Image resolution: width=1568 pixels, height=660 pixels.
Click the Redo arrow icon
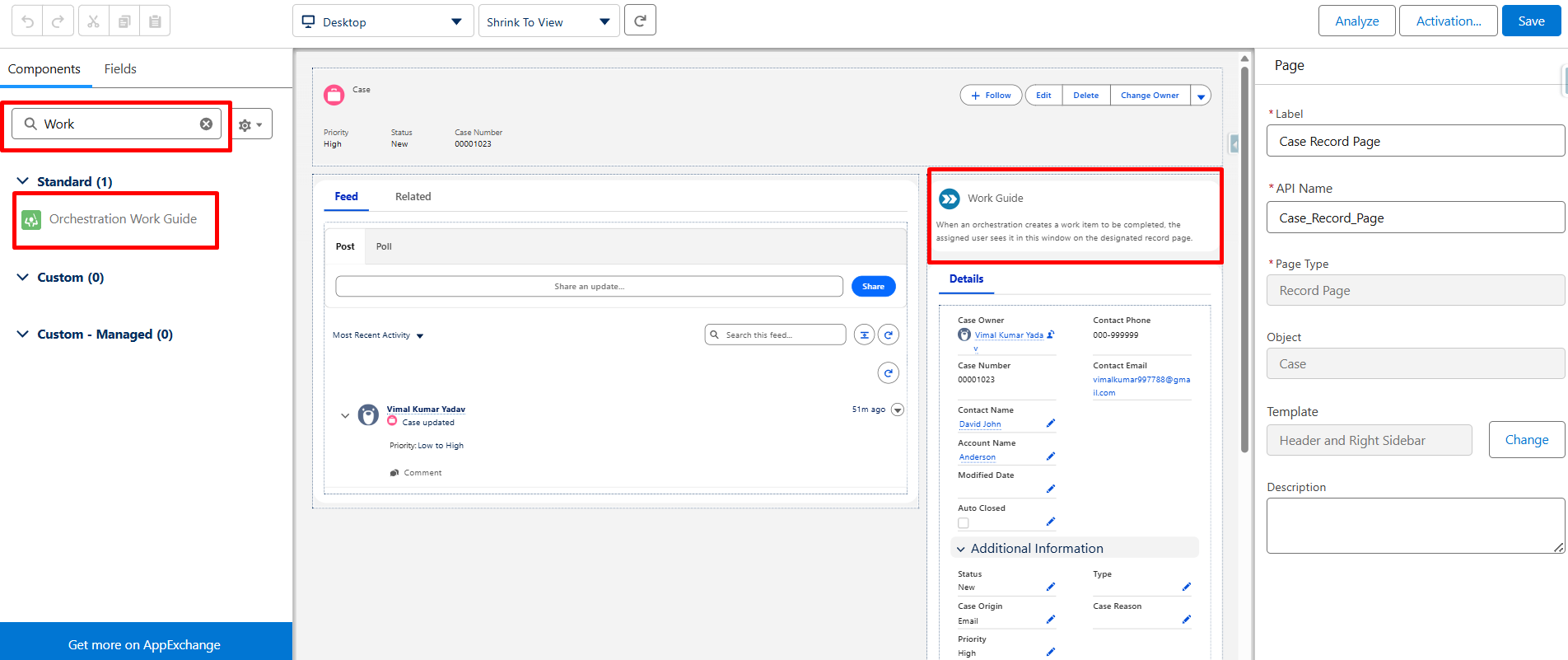pyautogui.click(x=58, y=21)
